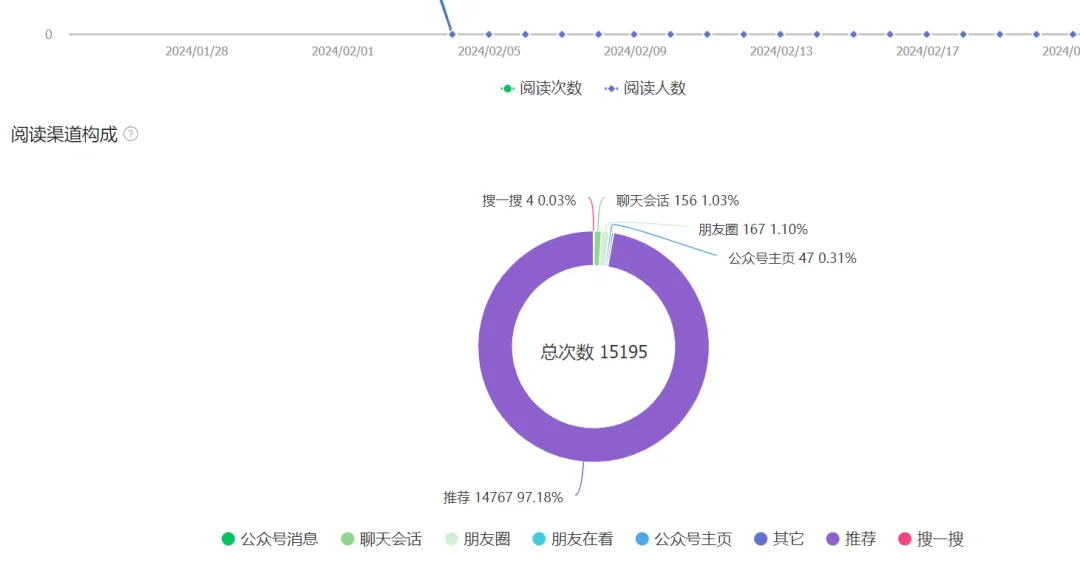Viewport: 1080px width, 585px height.
Task: Click label 推荐 14767 97.18%
Action: point(503,497)
